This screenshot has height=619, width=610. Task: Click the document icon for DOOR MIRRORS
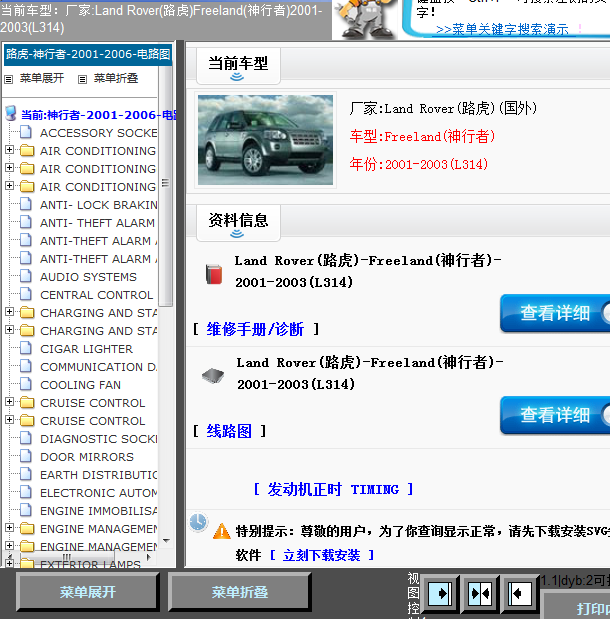coord(26,456)
